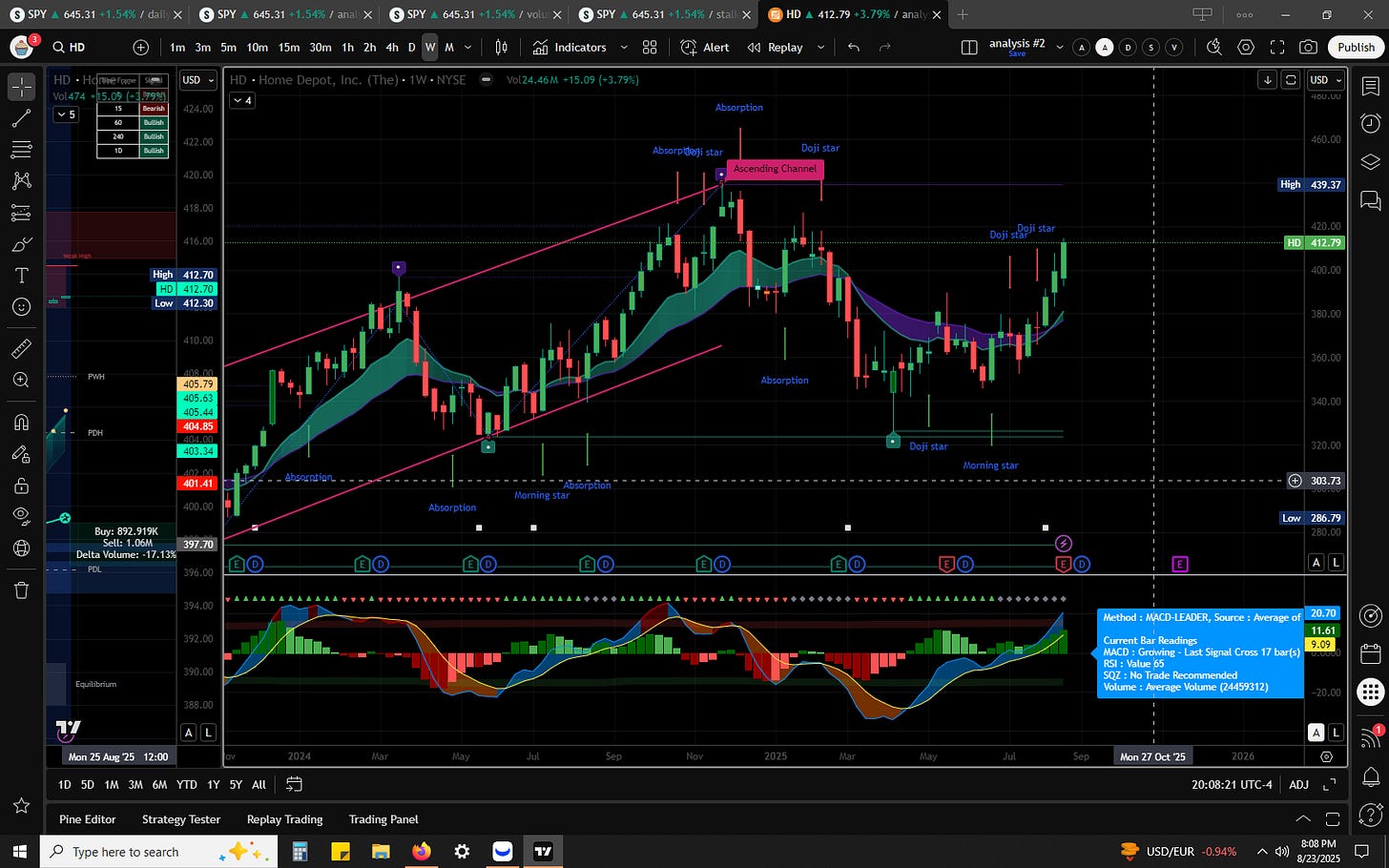The height and width of the screenshot is (868, 1389).
Task: Open the HD symbol search
Action: [x=69, y=47]
